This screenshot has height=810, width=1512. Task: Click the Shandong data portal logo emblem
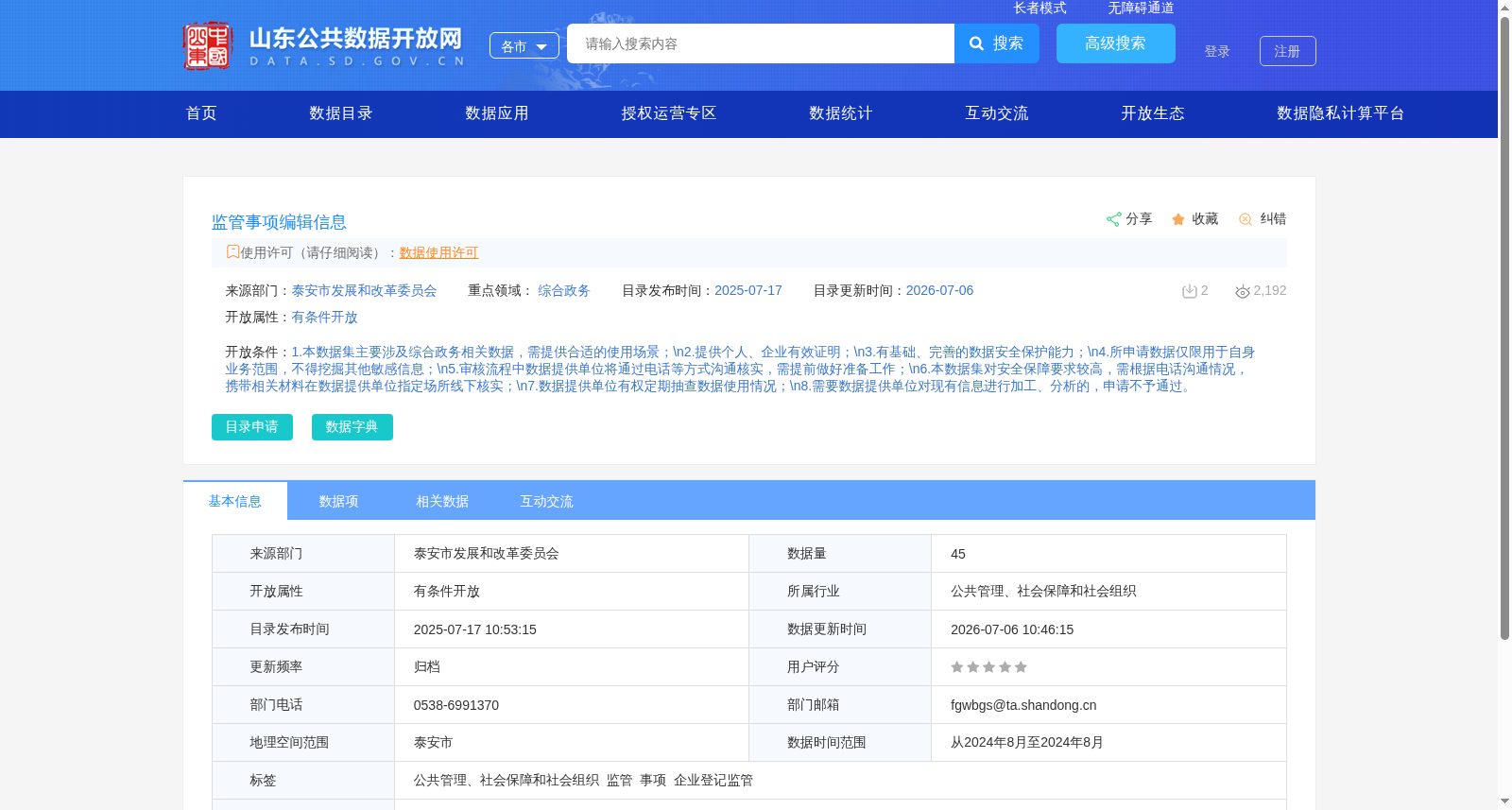208,45
